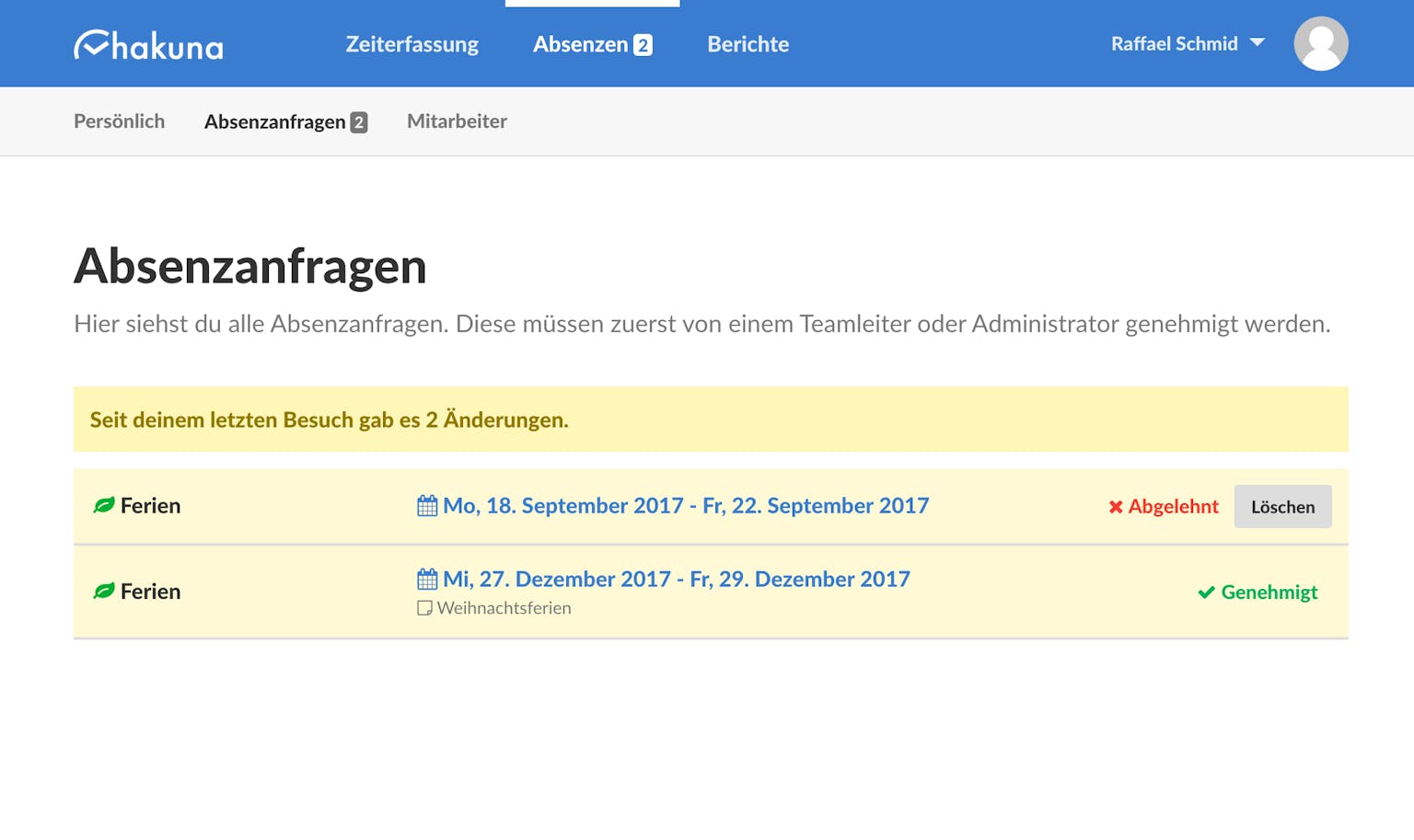Expand the Raffael Schmid dropdown arrow
Screen dimensions: 1414x840
point(1258,43)
